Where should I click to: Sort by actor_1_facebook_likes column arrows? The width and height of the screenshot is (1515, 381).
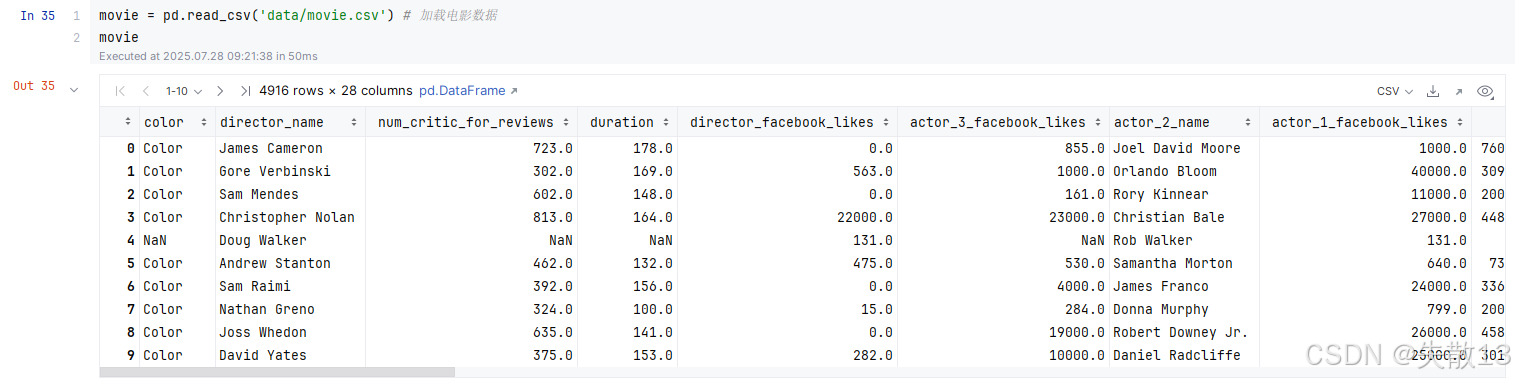(x=1460, y=122)
